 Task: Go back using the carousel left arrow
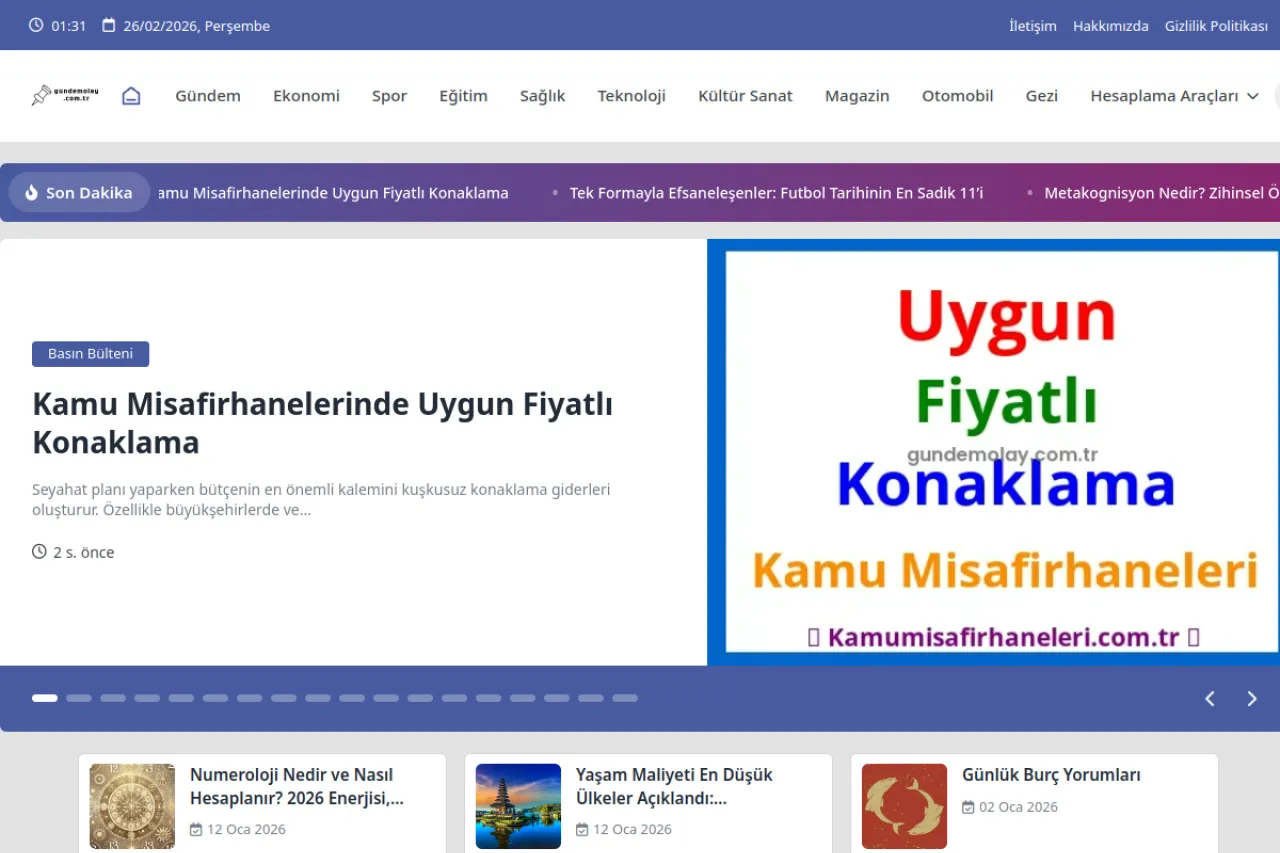1209,698
